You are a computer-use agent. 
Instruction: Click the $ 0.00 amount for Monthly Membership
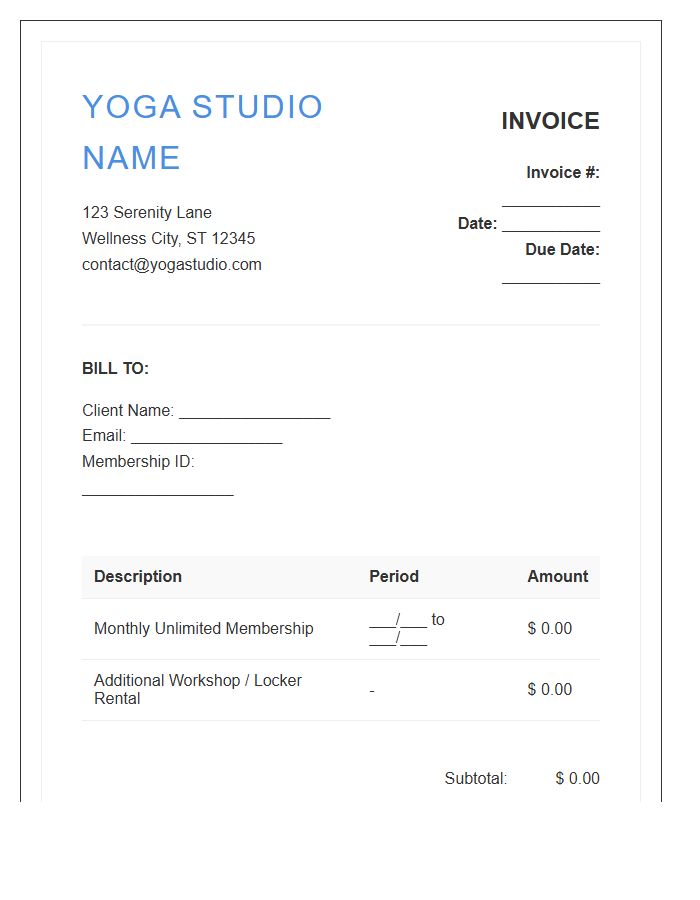[550, 629]
